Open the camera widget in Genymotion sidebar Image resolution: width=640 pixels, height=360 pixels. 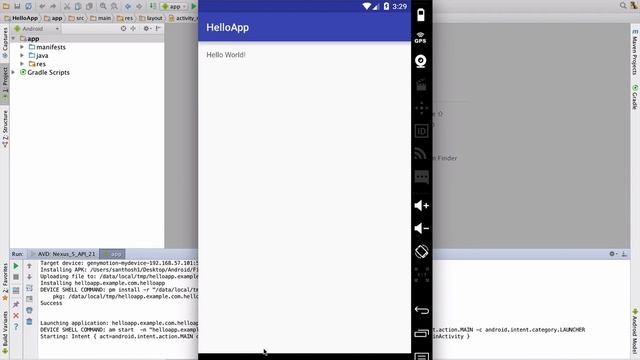pos(421,61)
